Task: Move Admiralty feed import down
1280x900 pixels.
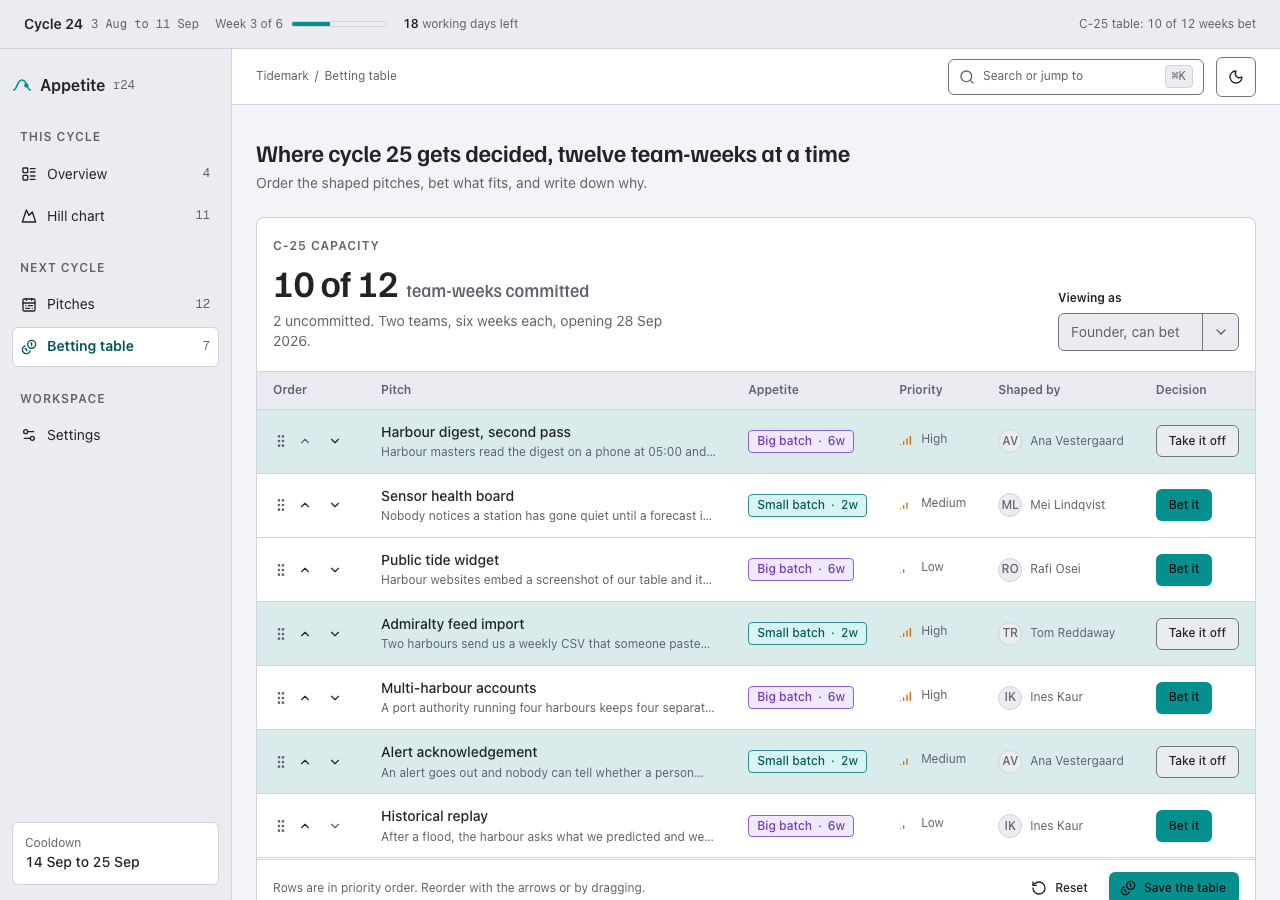Action: (x=335, y=633)
